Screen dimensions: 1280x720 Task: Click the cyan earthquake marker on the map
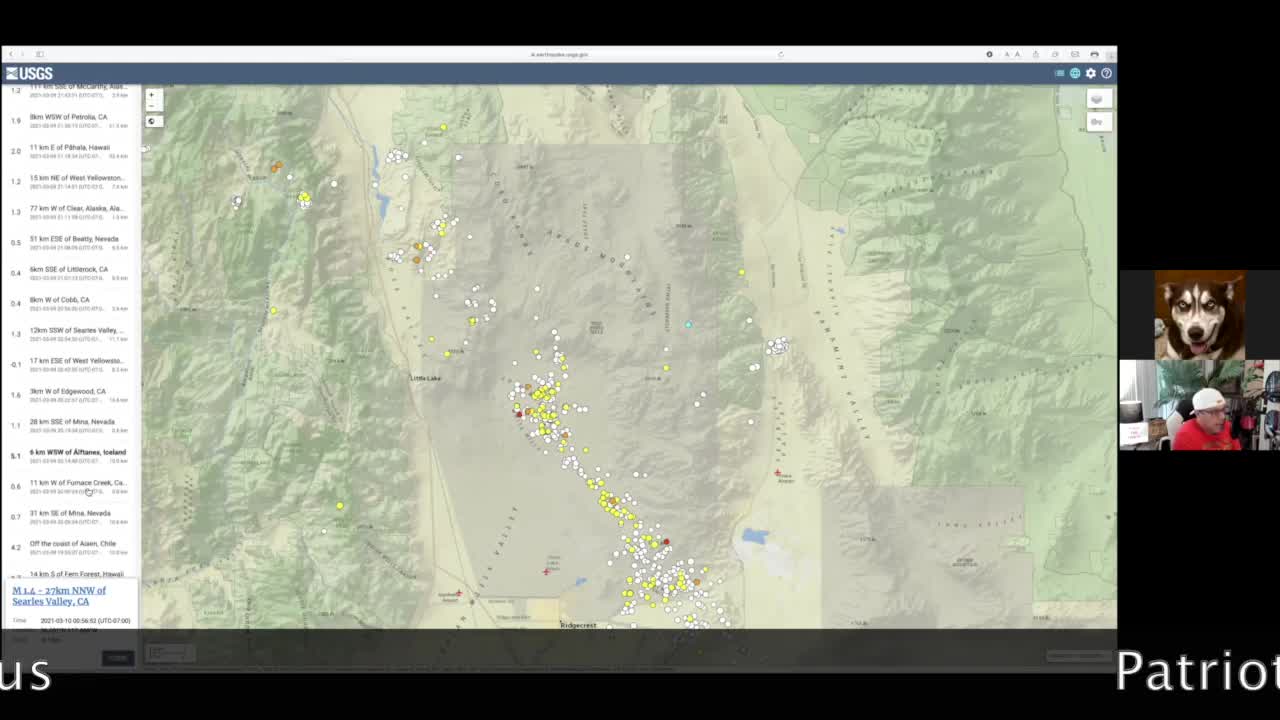pos(688,324)
